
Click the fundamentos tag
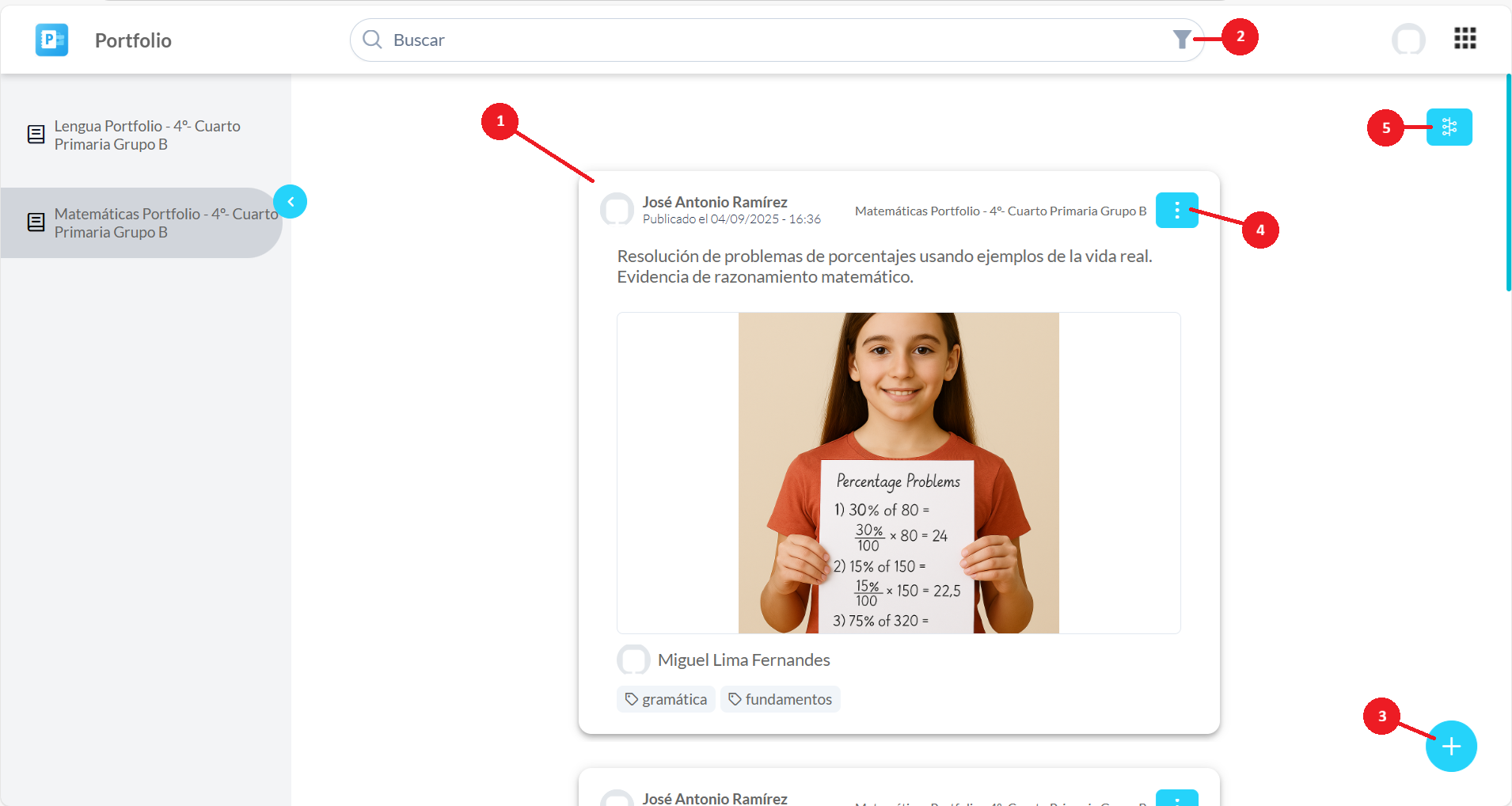[780, 699]
